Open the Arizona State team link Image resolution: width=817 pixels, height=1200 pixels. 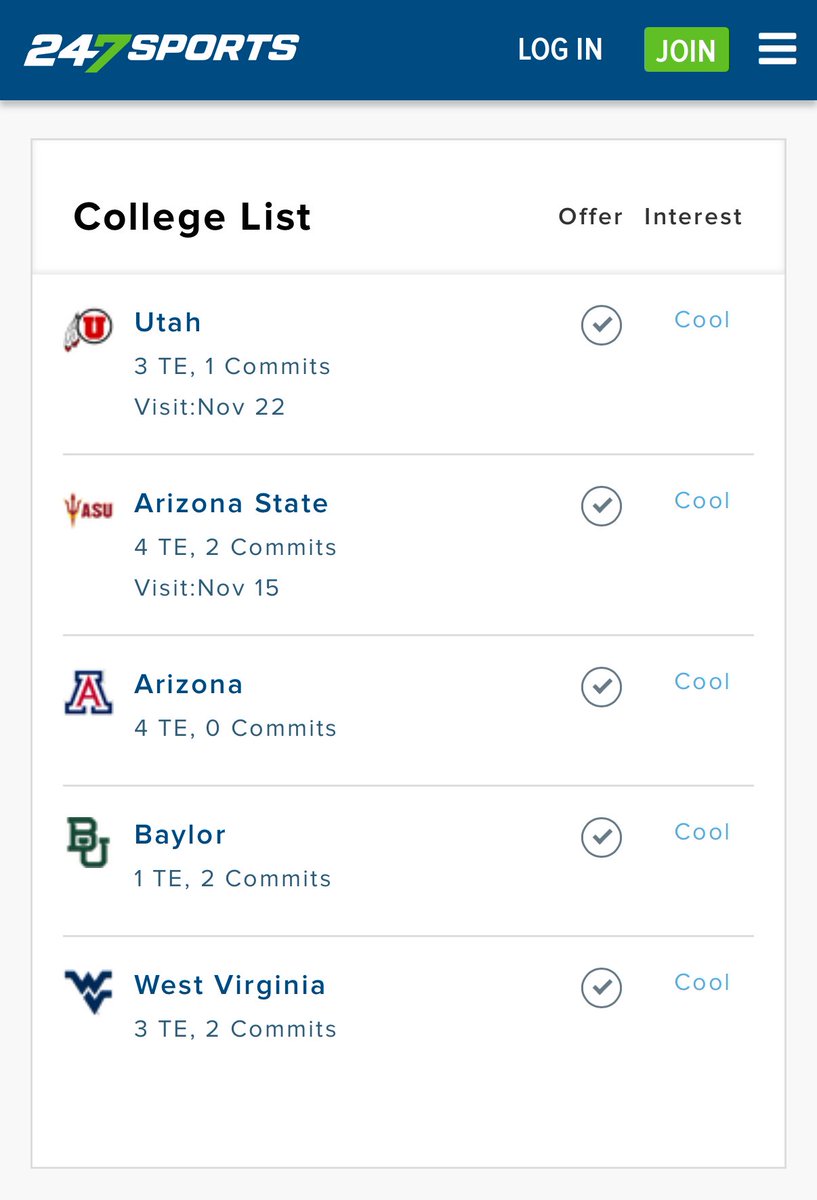pyautogui.click(x=231, y=503)
